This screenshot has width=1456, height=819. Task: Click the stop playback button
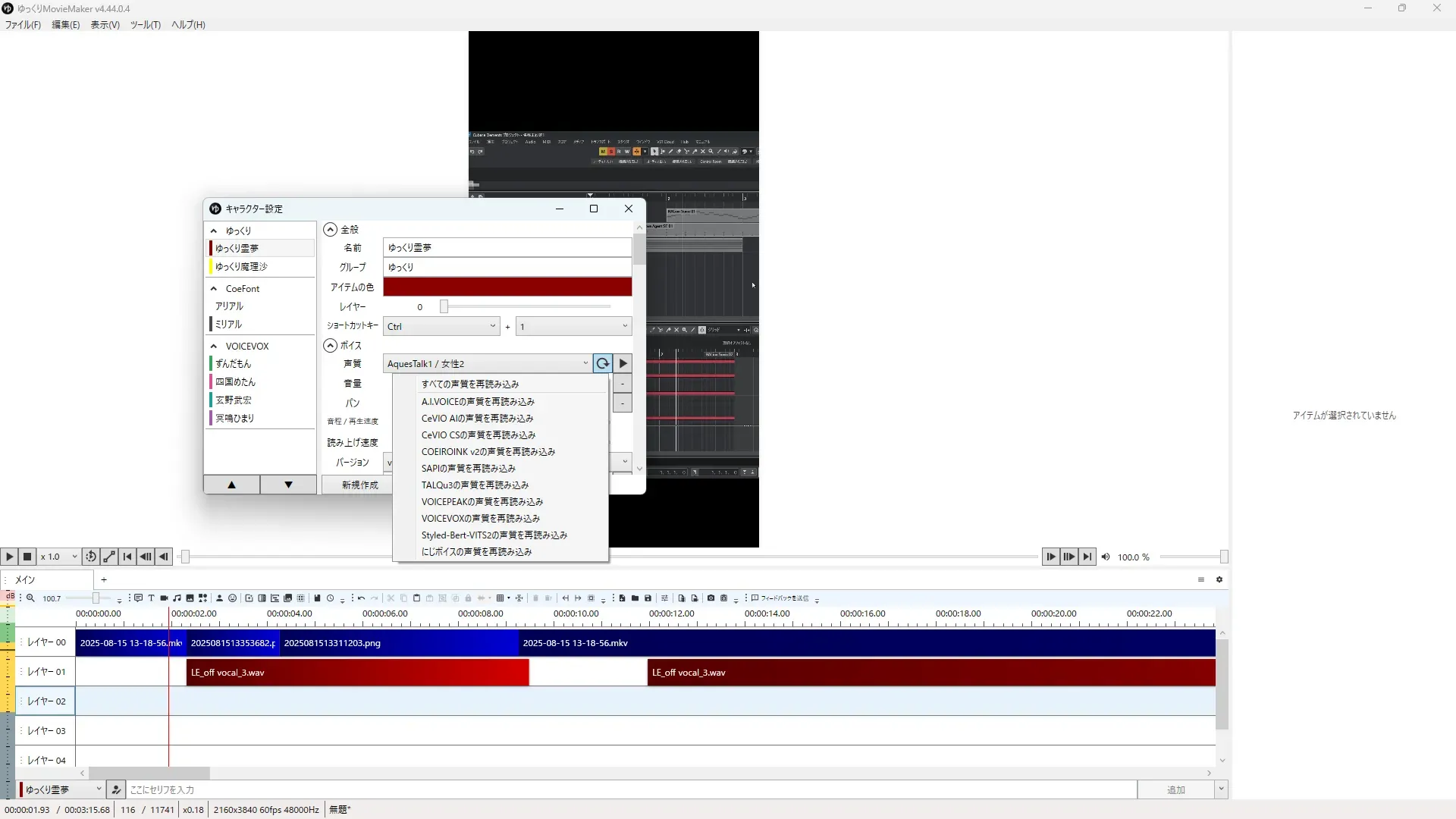[x=27, y=557]
